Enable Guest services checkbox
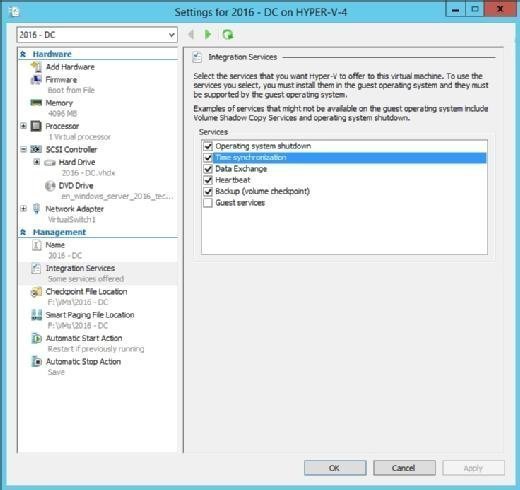 pyautogui.click(x=208, y=203)
